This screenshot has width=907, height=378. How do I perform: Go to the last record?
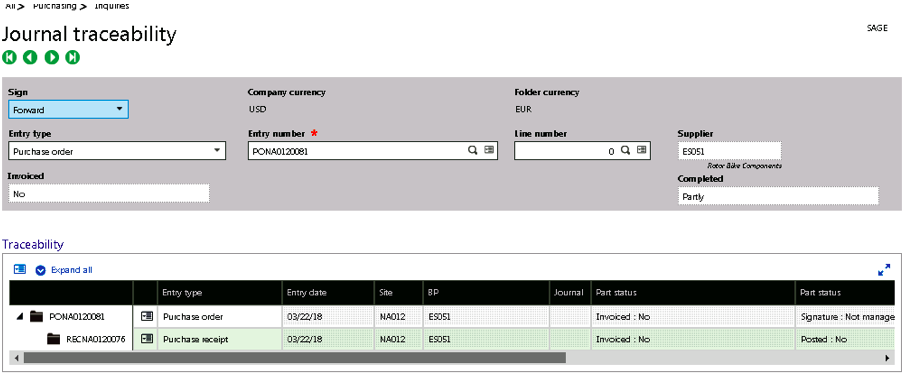pyautogui.click(x=72, y=57)
